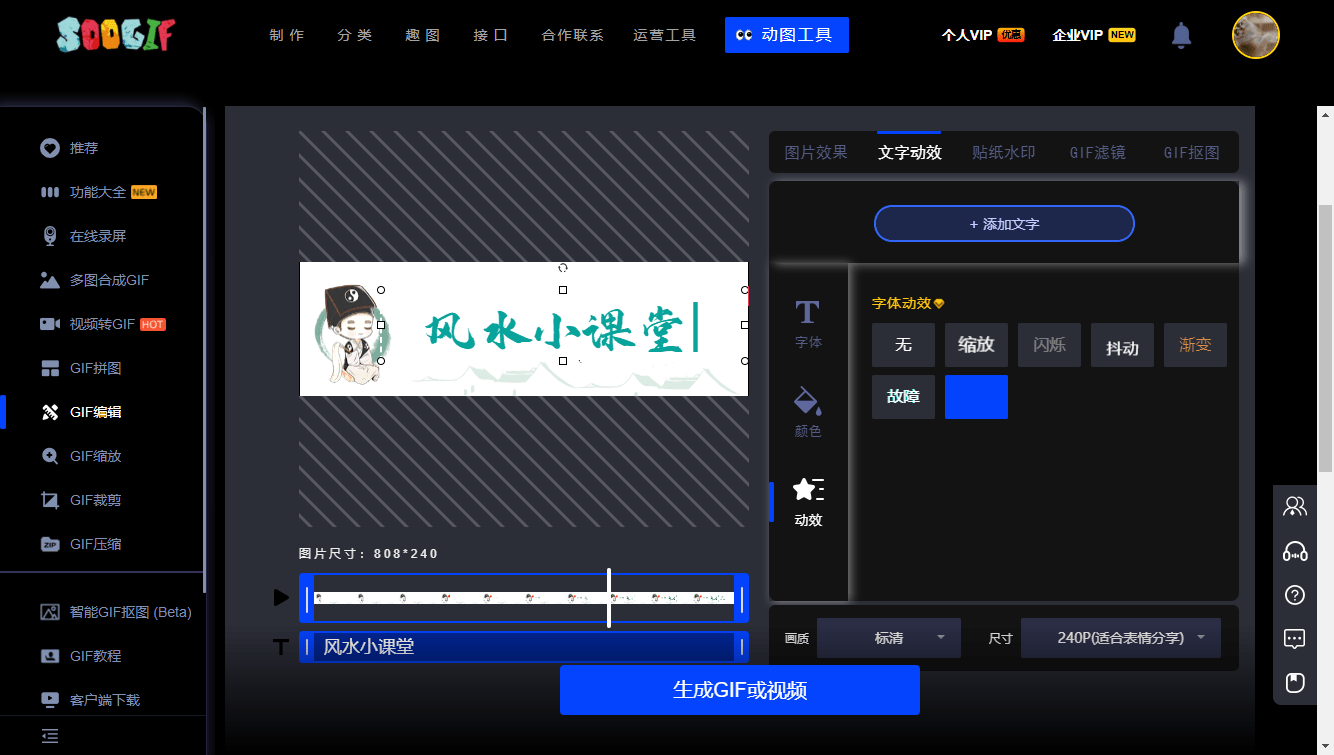The height and width of the screenshot is (755, 1334).
Task: Expand the 画质 quality dropdown
Action: click(x=888, y=638)
